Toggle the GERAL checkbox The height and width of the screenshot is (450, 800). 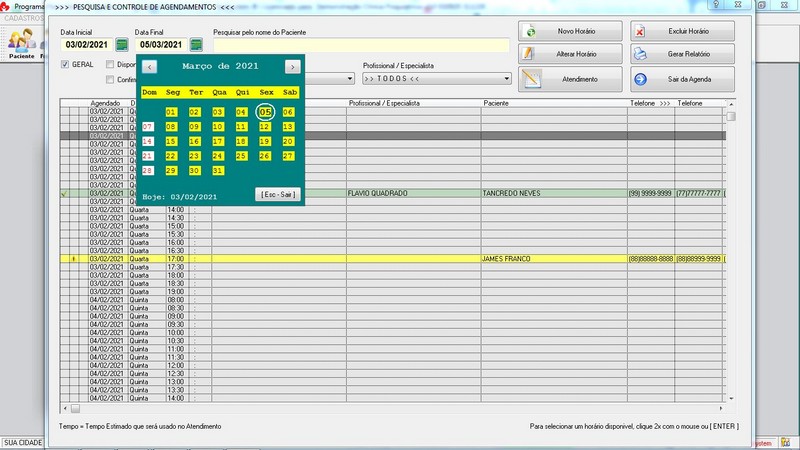tap(65, 64)
